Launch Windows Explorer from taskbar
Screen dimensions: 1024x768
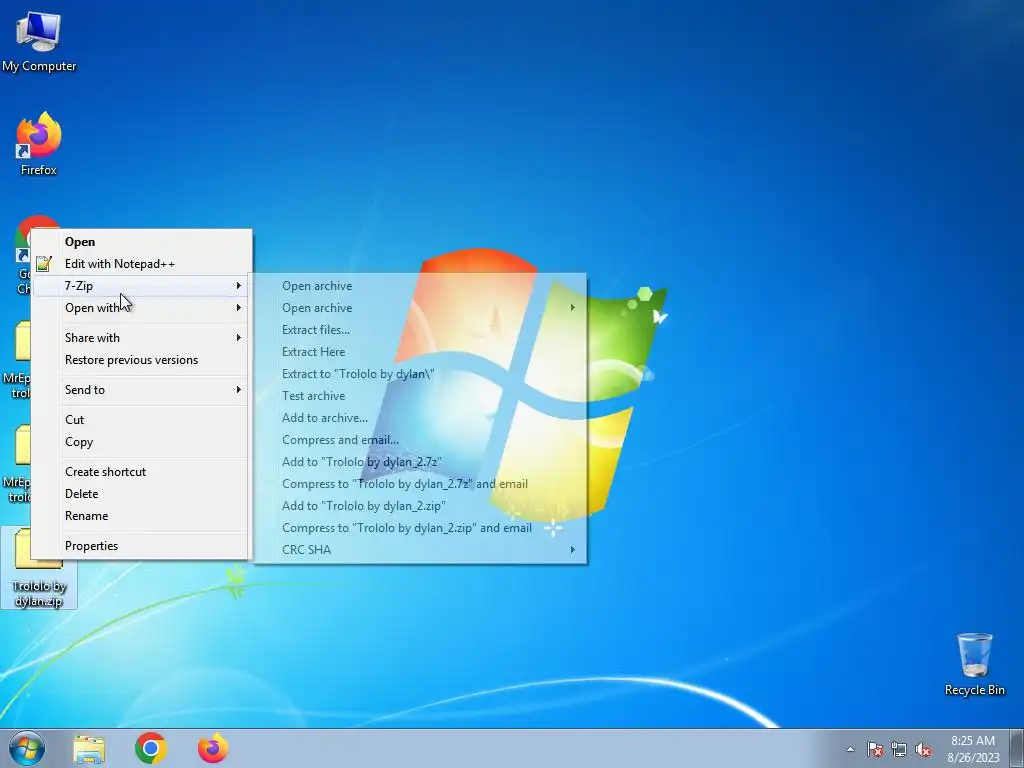pos(89,748)
